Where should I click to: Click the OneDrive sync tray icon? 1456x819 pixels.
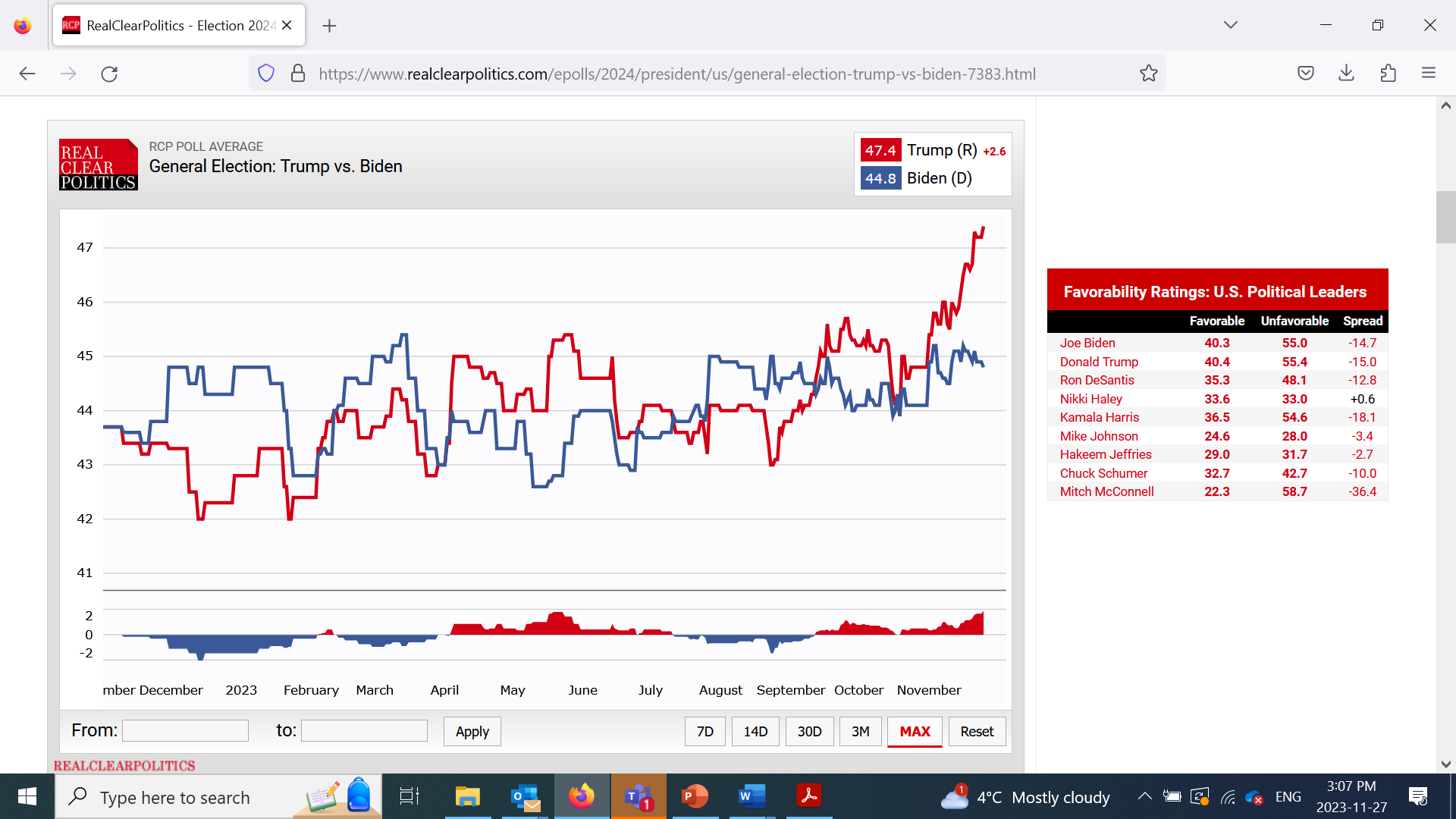click(1254, 797)
